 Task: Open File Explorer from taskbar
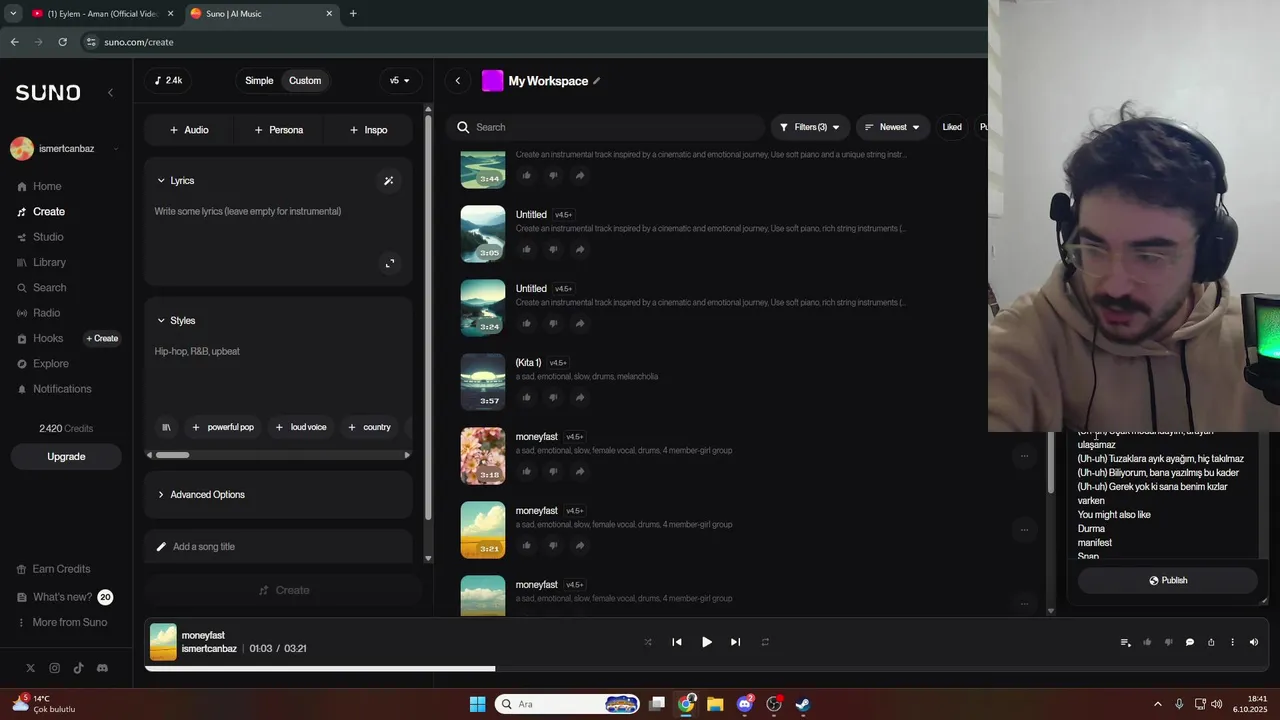click(x=715, y=704)
